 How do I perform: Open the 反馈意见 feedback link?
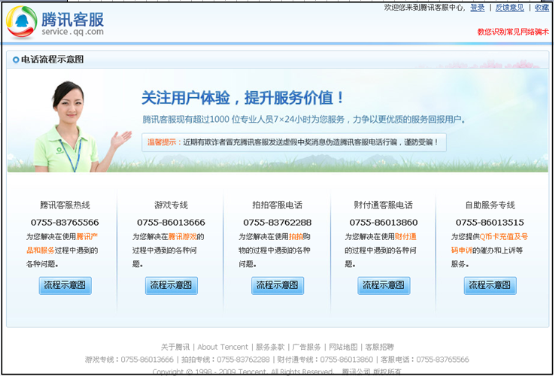pyautogui.click(x=509, y=7)
